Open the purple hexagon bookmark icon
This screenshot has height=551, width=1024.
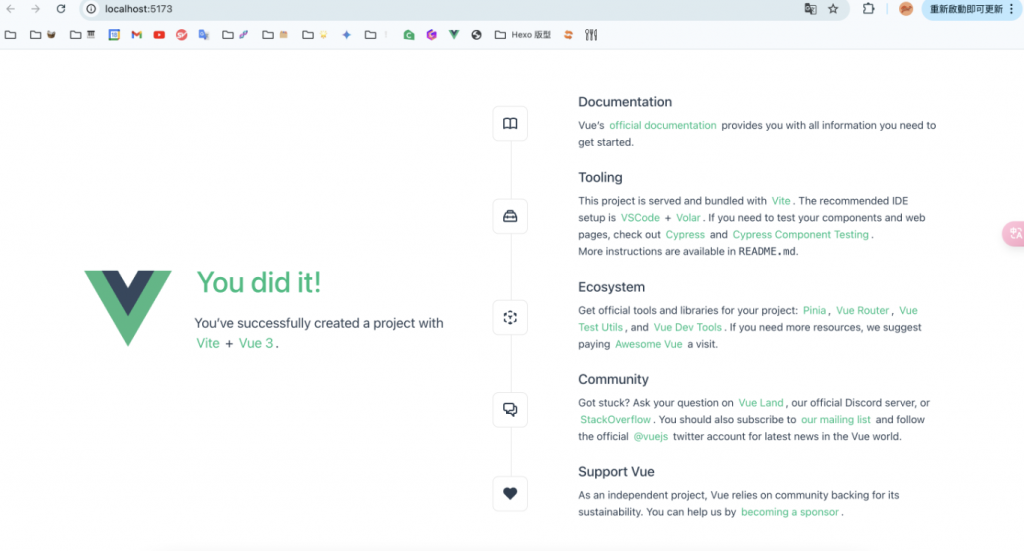point(432,35)
